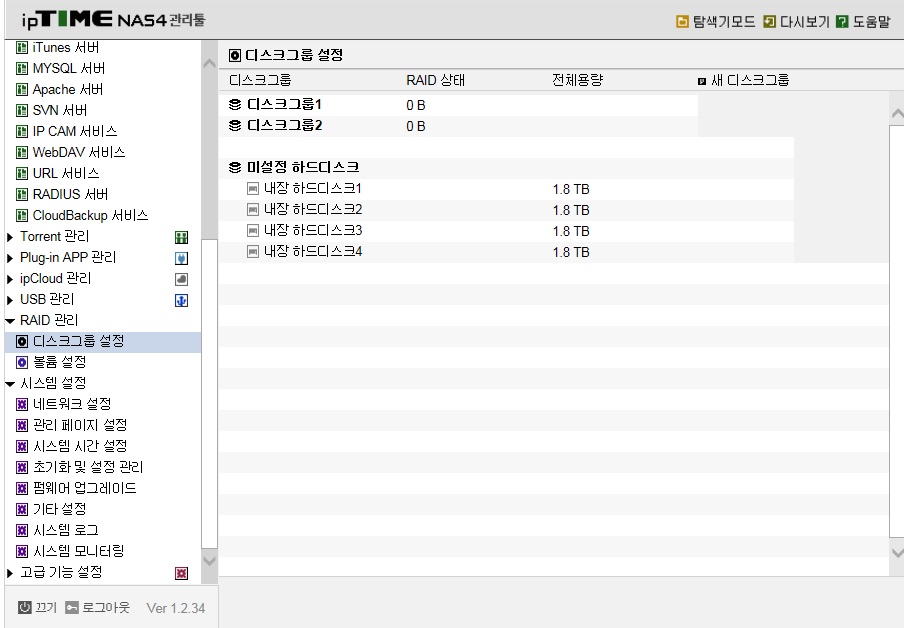Select 펌웨어 업그레이드 menu entry
904x628 pixels.
(84, 488)
